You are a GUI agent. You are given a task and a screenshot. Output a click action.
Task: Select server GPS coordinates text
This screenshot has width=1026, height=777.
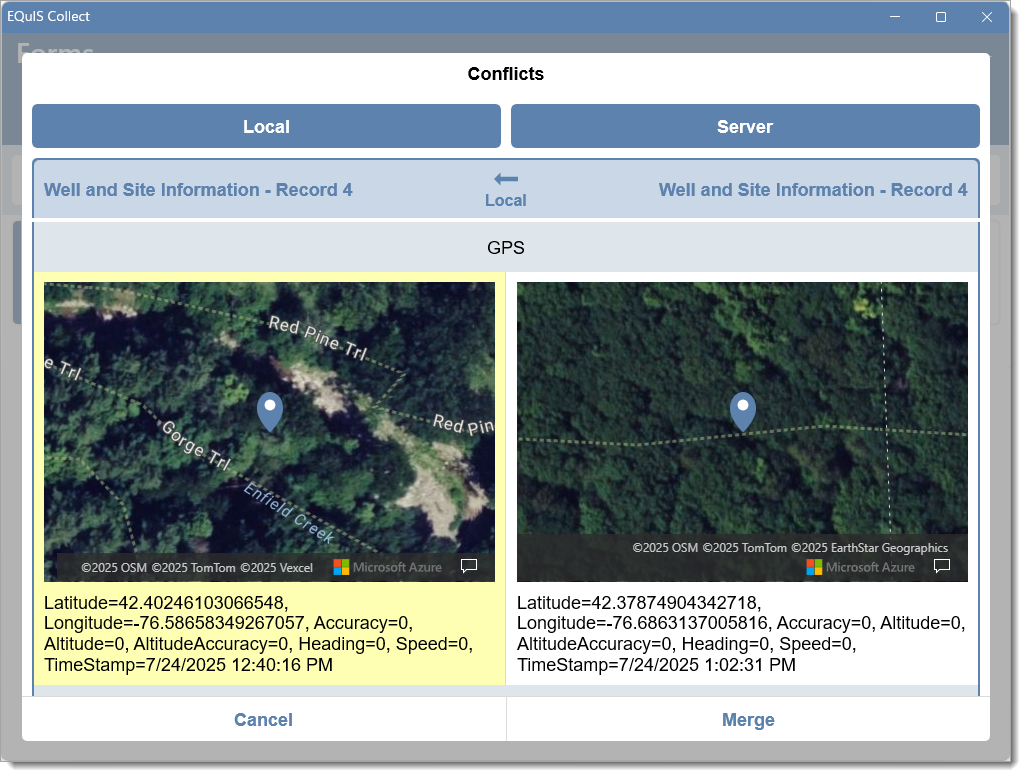(x=741, y=634)
